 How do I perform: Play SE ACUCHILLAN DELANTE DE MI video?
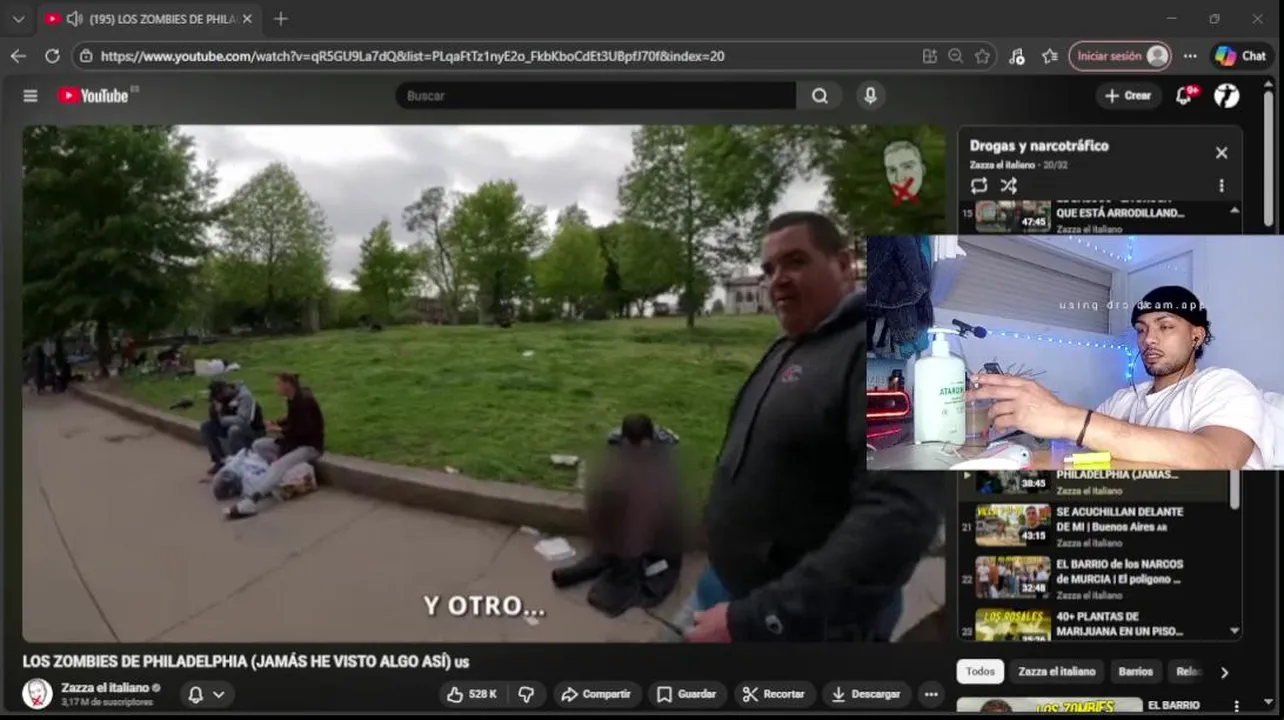(1094, 525)
